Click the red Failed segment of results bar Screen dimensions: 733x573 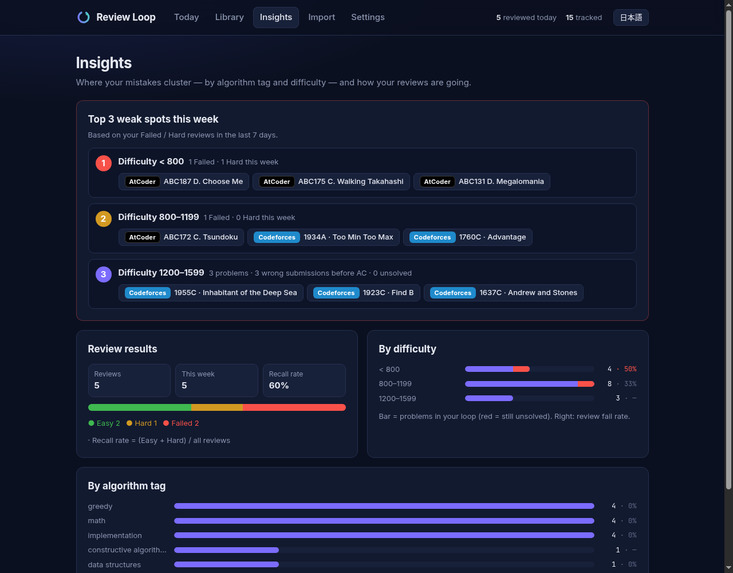coord(294,408)
